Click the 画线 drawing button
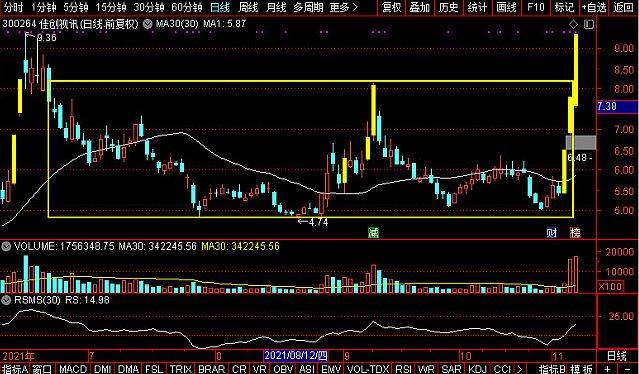Image resolution: width=639 pixels, height=374 pixels. 507,7
